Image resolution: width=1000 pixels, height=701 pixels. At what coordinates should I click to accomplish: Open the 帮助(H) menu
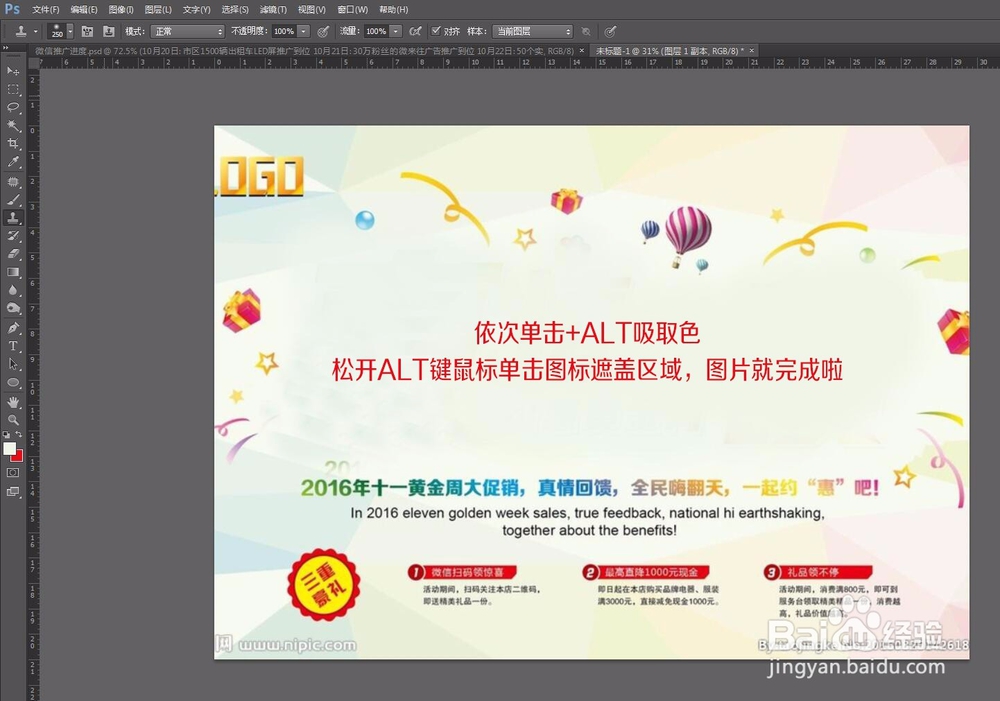click(x=393, y=10)
